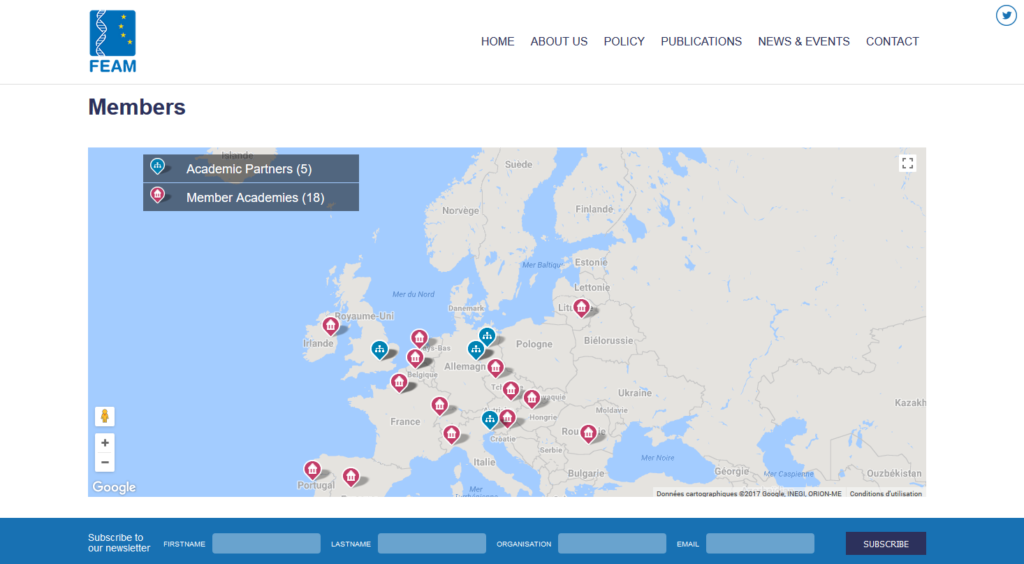Go to News & Events menu
1024x564 pixels.
(803, 42)
